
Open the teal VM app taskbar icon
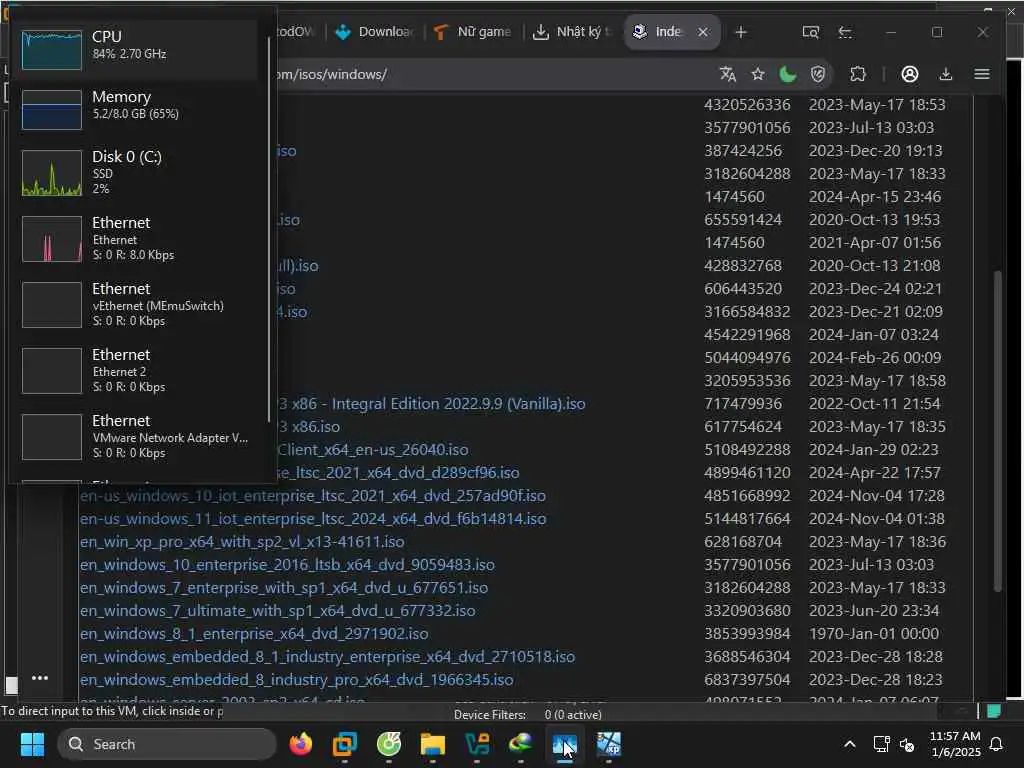(477, 744)
